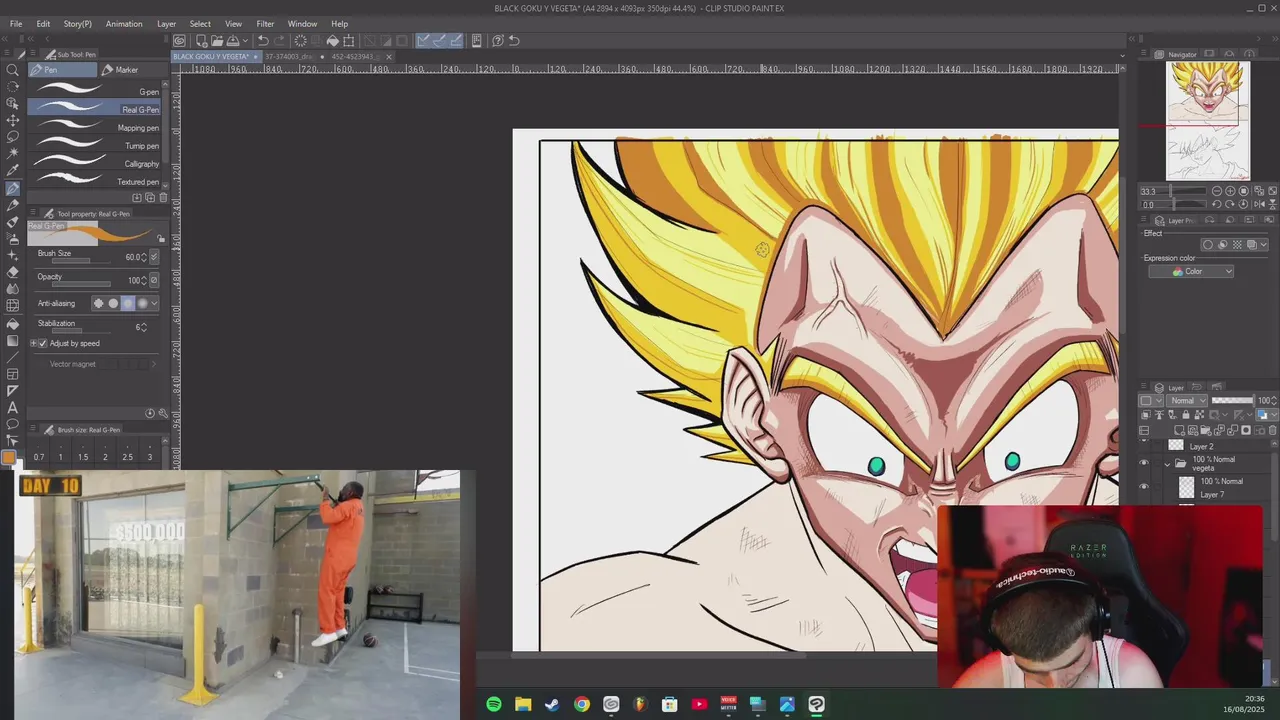Select the Eyedropper tool
The image size is (1280, 720).
pos(12,171)
